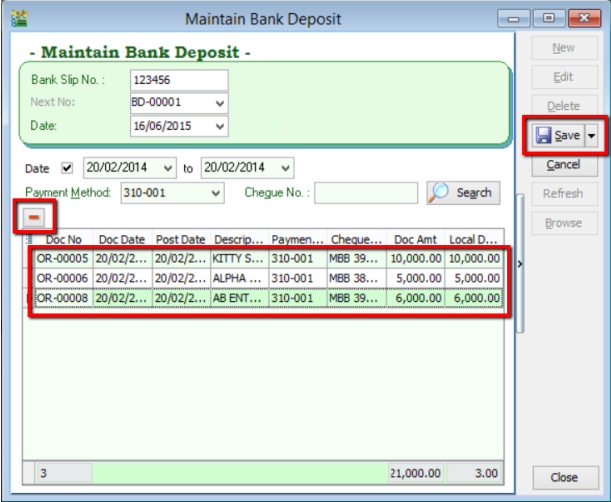This screenshot has height=502, width=611.
Task: Sort by the Doc Amt column header
Action: [x=416, y=240]
